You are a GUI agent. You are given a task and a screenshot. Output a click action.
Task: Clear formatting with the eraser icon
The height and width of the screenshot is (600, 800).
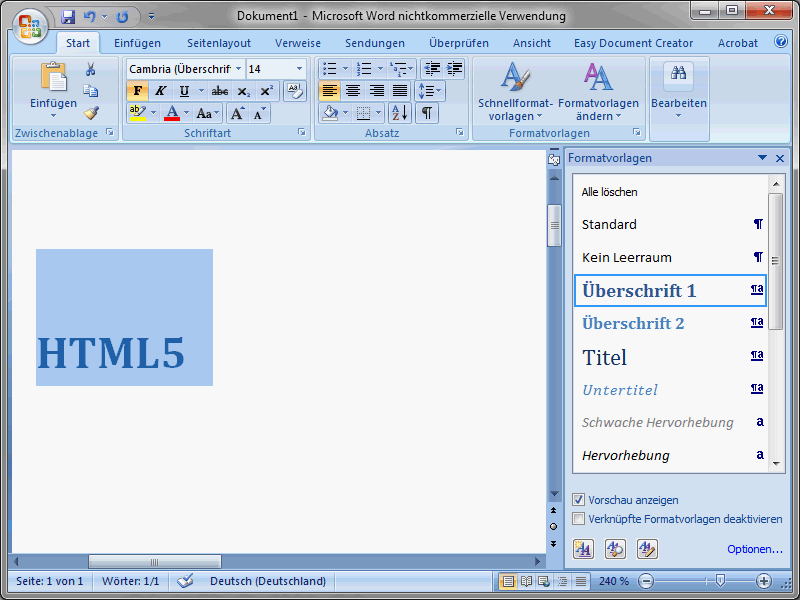click(x=295, y=91)
